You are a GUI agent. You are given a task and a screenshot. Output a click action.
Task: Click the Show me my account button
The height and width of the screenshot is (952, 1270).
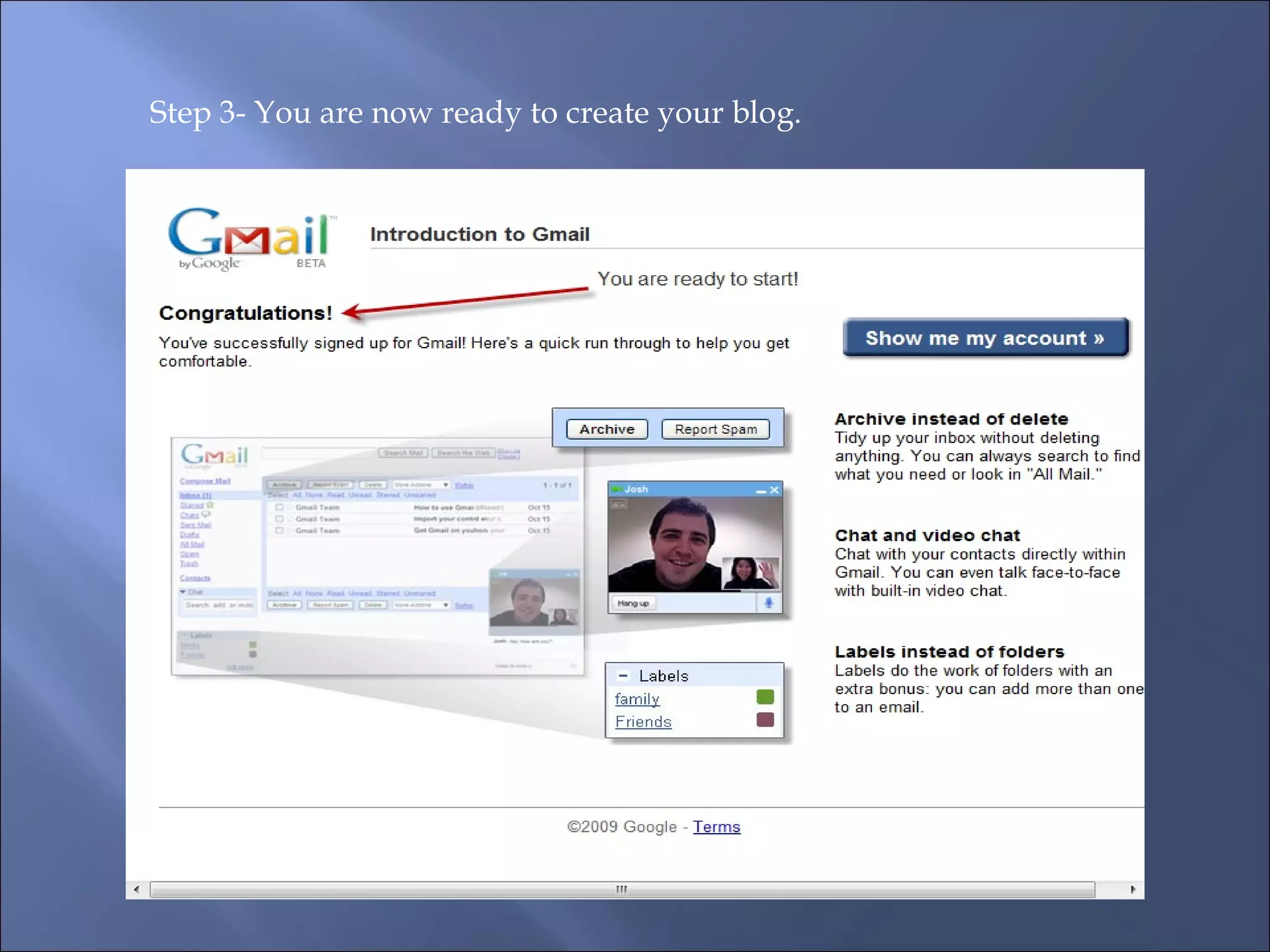(x=985, y=338)
